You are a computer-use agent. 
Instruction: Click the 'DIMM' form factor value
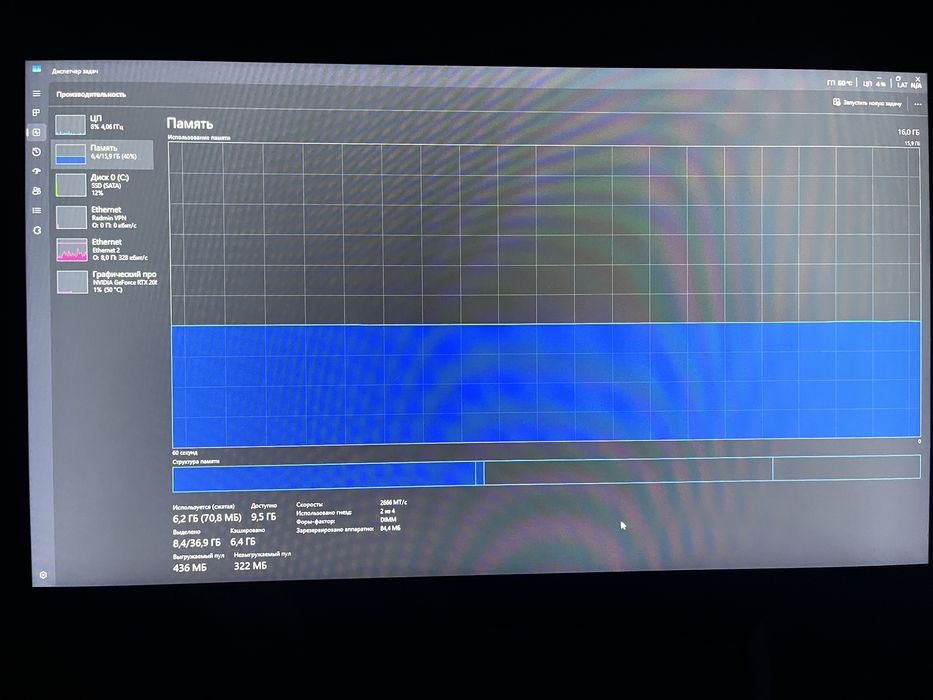pos(388,520)
